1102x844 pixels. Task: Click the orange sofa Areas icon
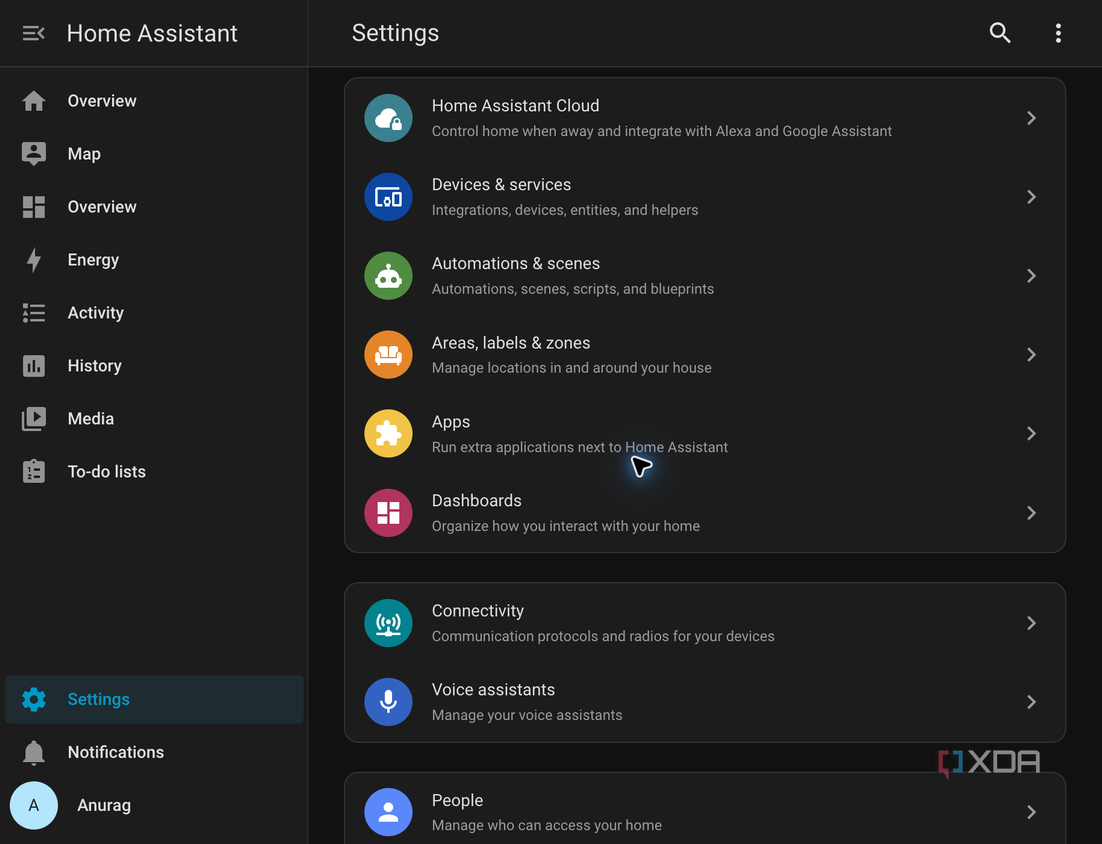pyautogui.click(x=388, y=355)
